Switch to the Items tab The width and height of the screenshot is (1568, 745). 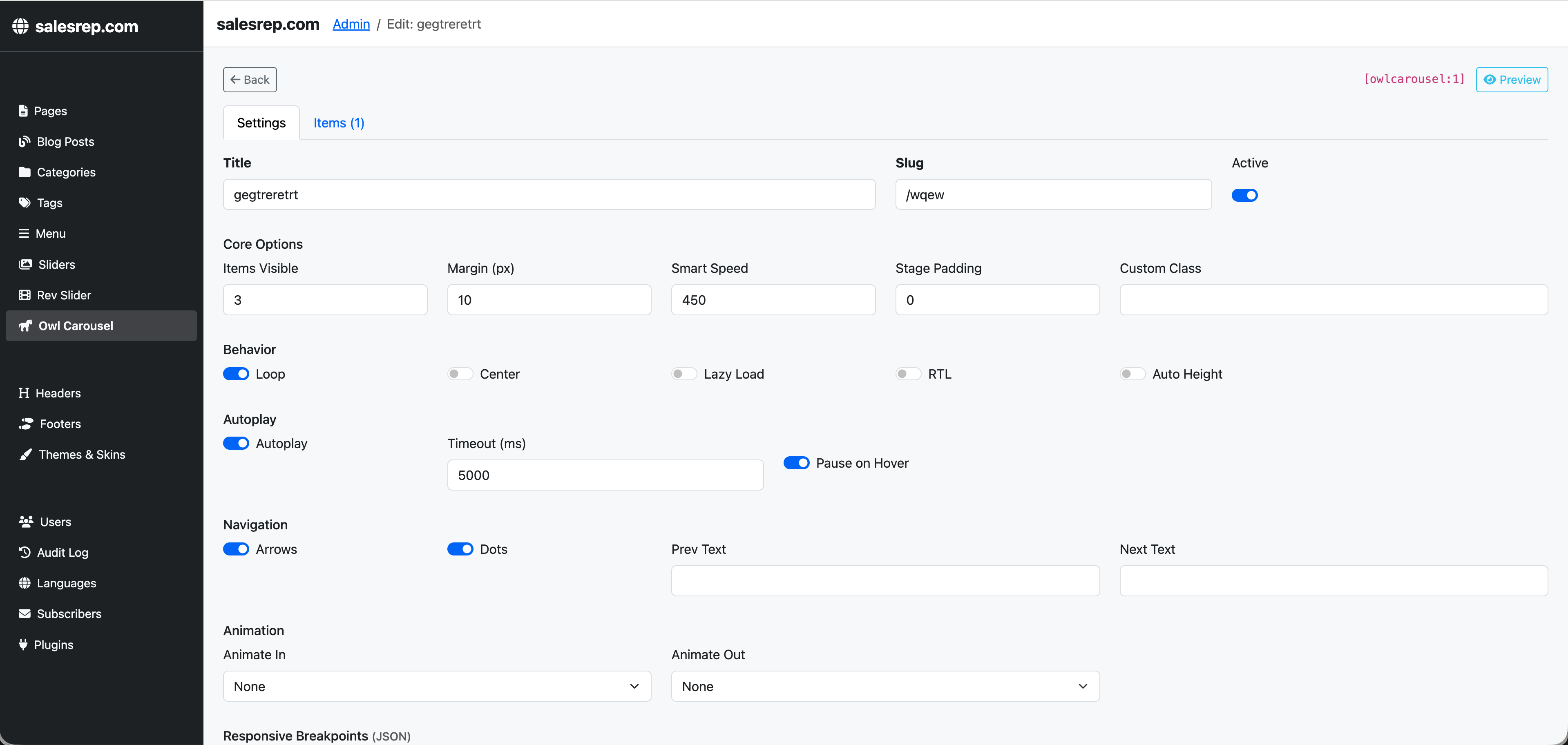click(x=338, y=123)
